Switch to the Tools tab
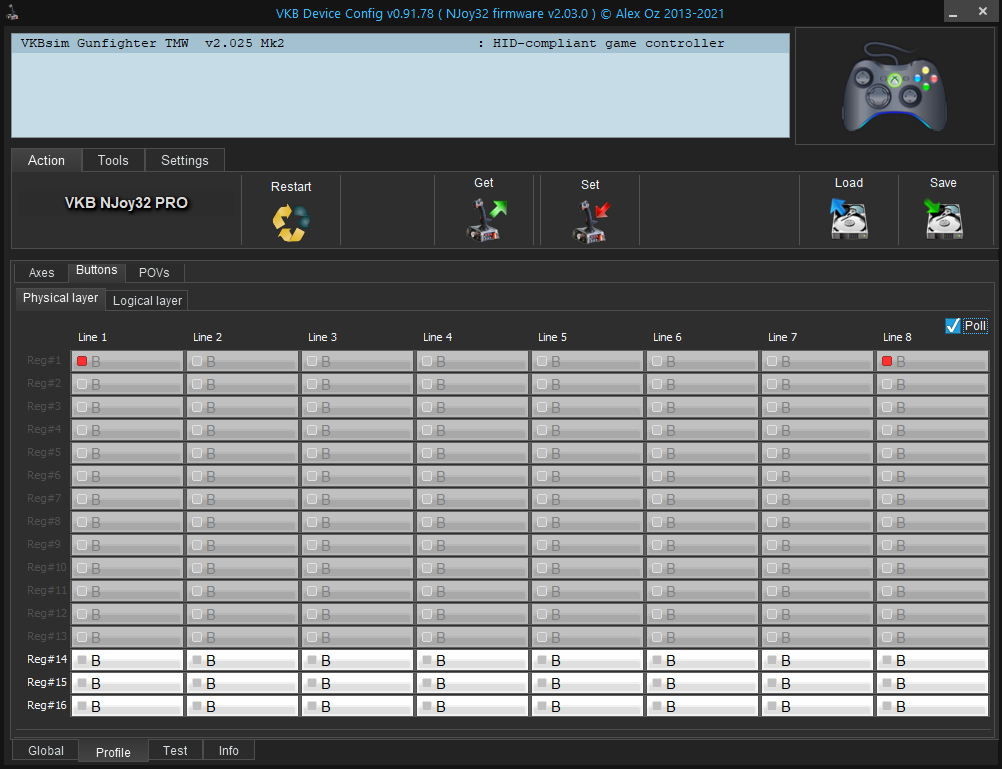 pos(113,160)
